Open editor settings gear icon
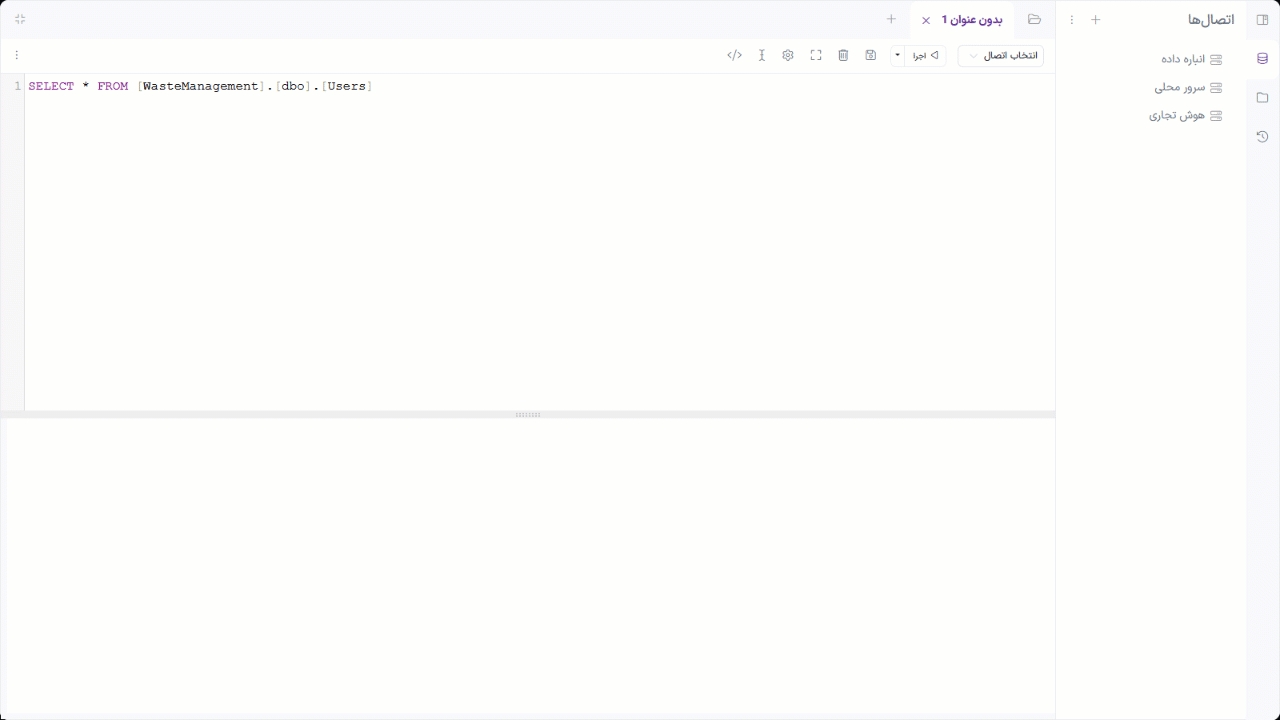This screenshot has height=720, width=1280. pos(788,56)
